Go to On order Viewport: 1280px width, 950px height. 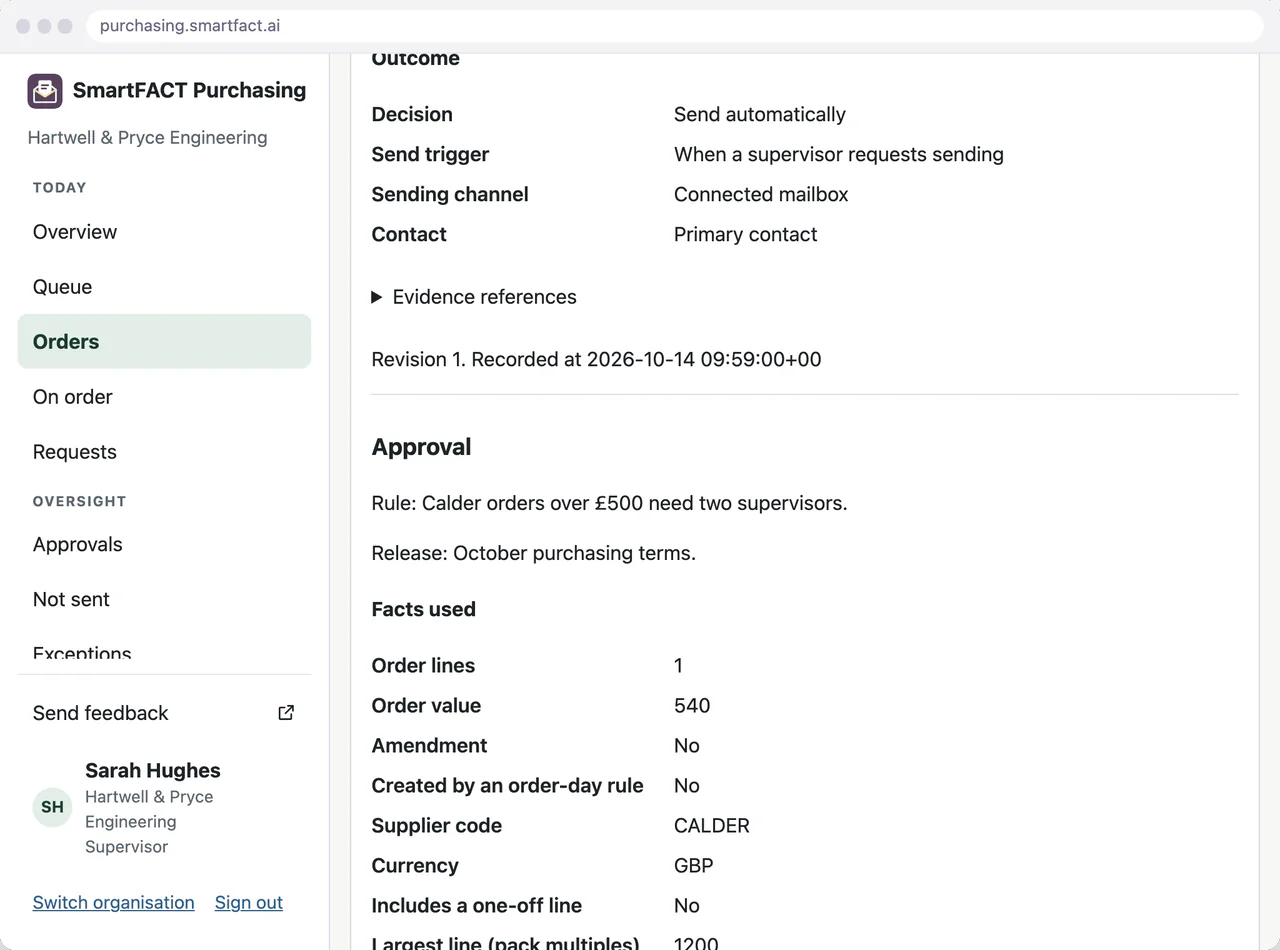164,397
